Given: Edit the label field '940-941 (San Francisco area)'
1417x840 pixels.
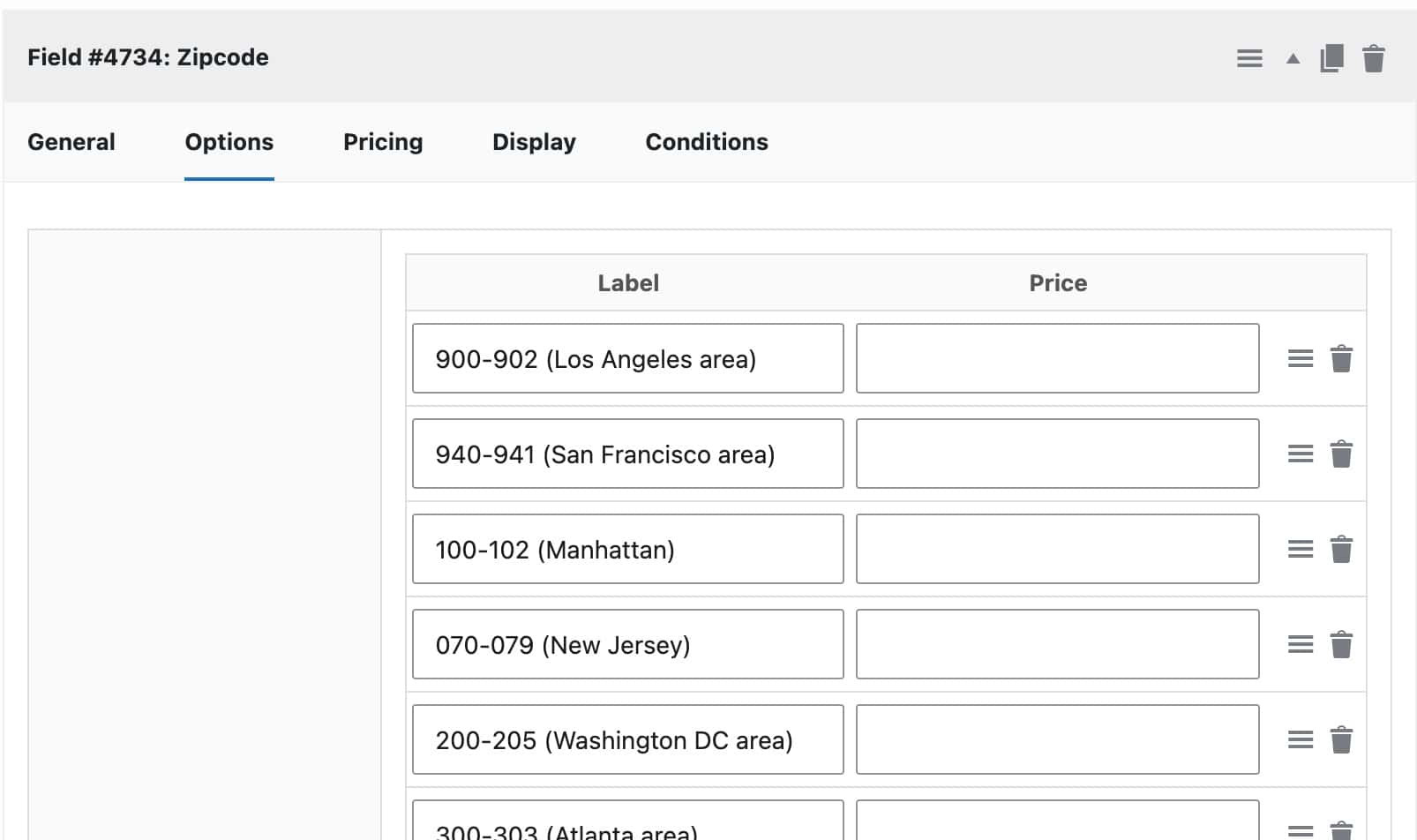Looking at the screenshot, I should [x=628, y=454].
